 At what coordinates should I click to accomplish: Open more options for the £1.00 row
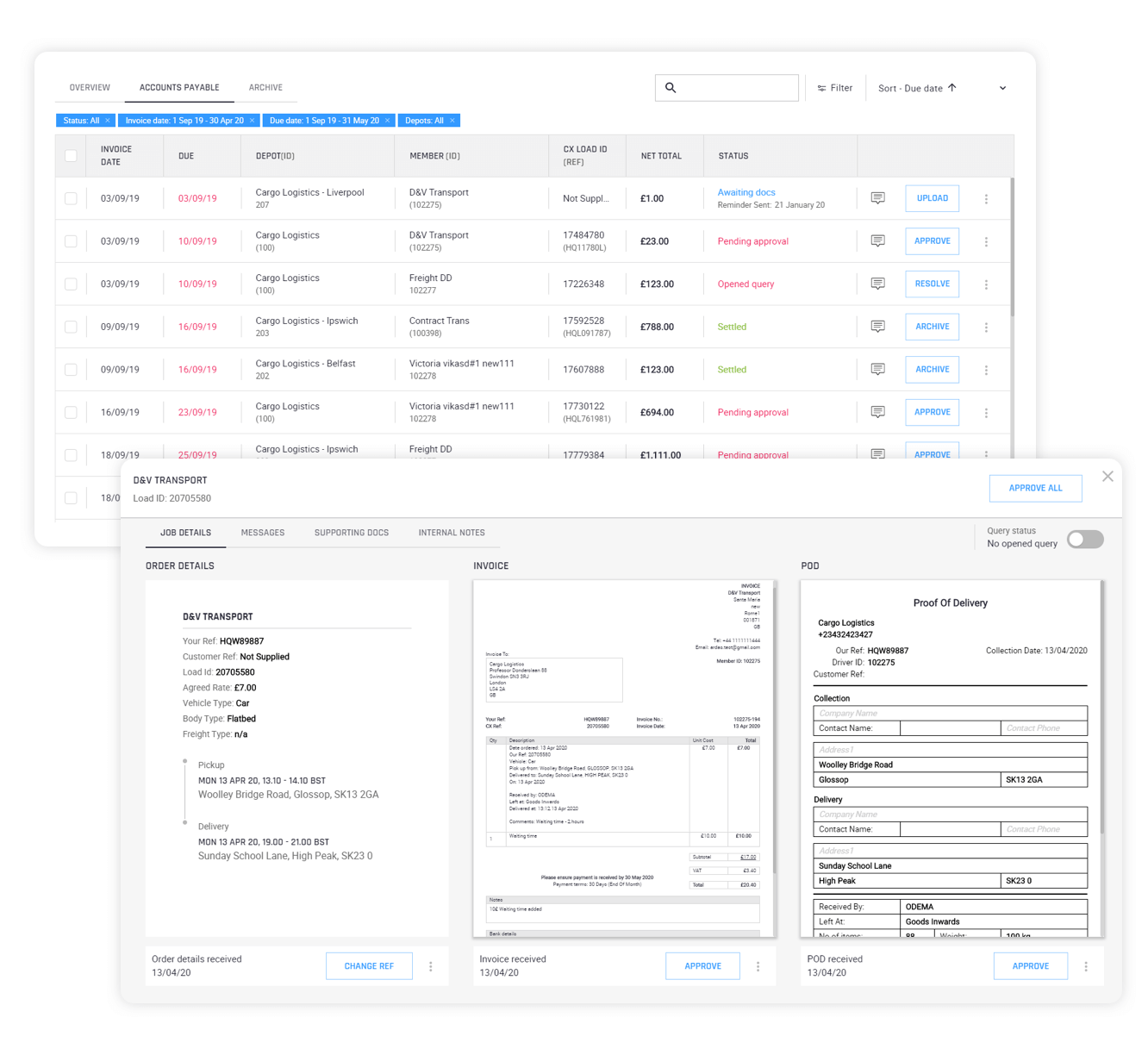tap(986, 199)
